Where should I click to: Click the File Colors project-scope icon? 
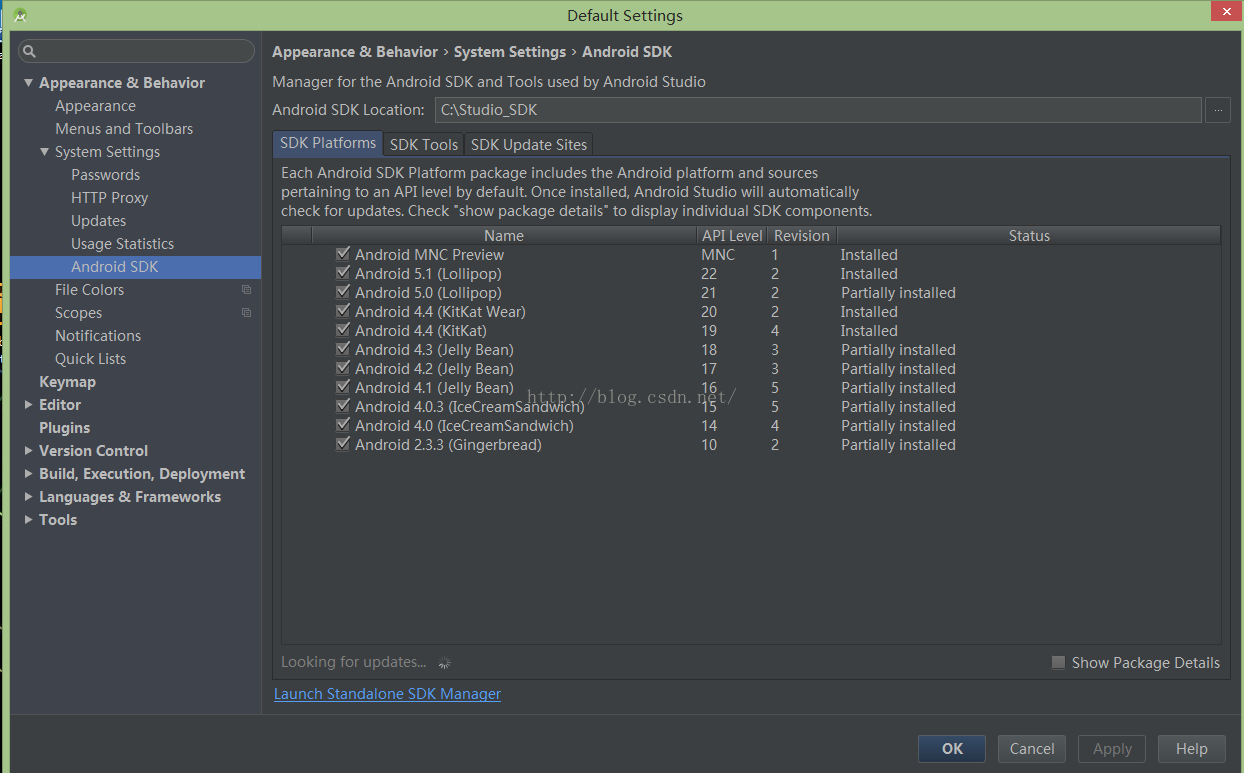(246, 290)
